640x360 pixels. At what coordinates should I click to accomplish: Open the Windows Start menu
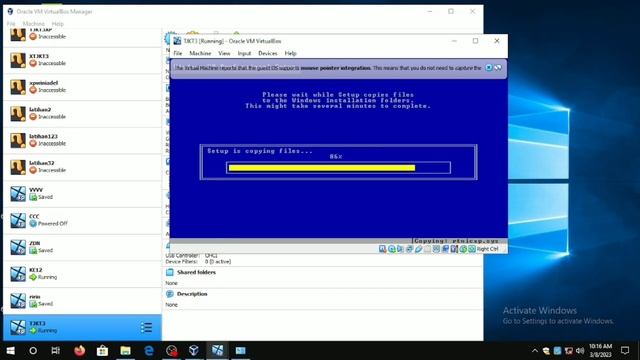11,351
